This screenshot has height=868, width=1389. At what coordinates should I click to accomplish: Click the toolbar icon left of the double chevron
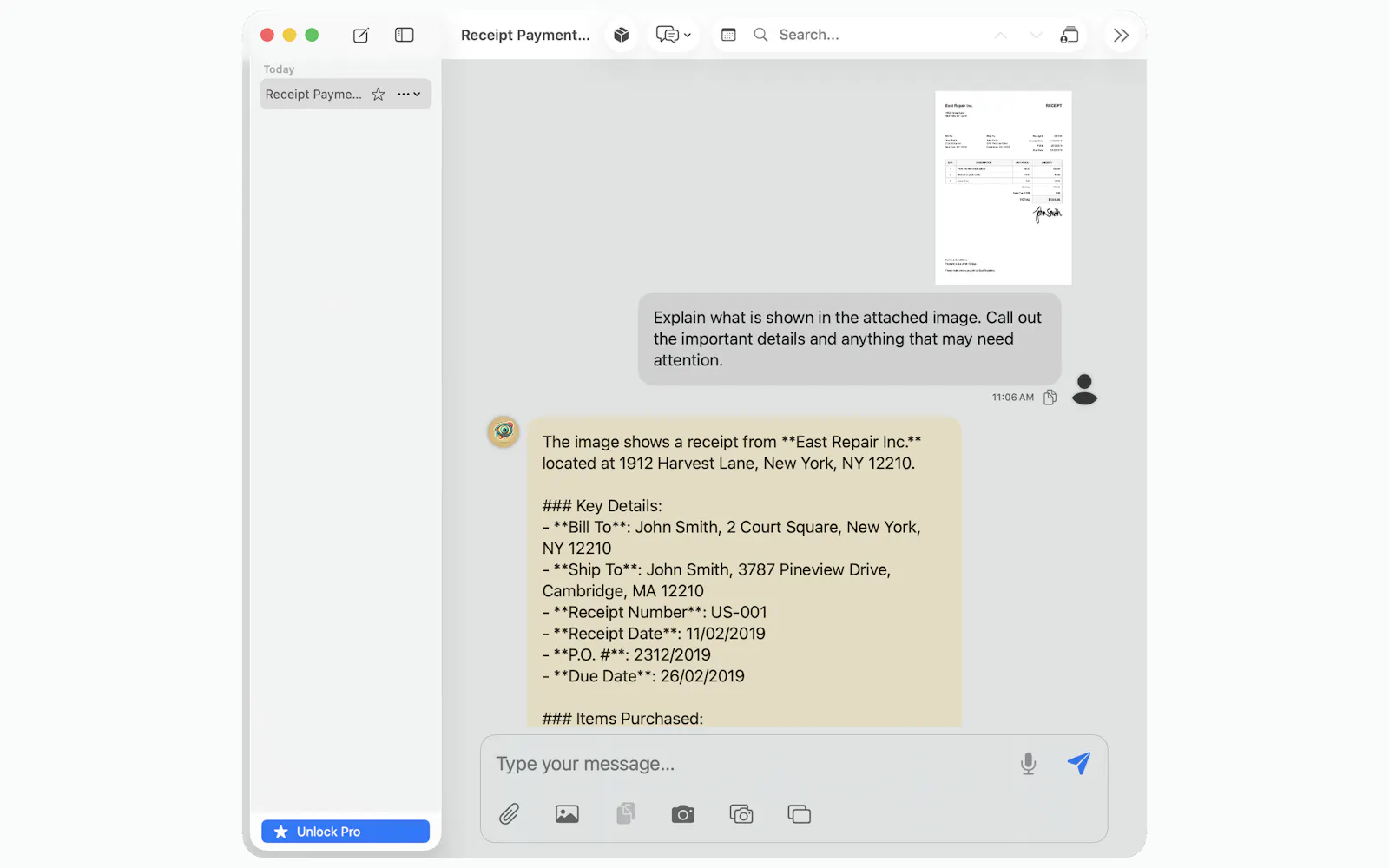tap(1070, 36)
